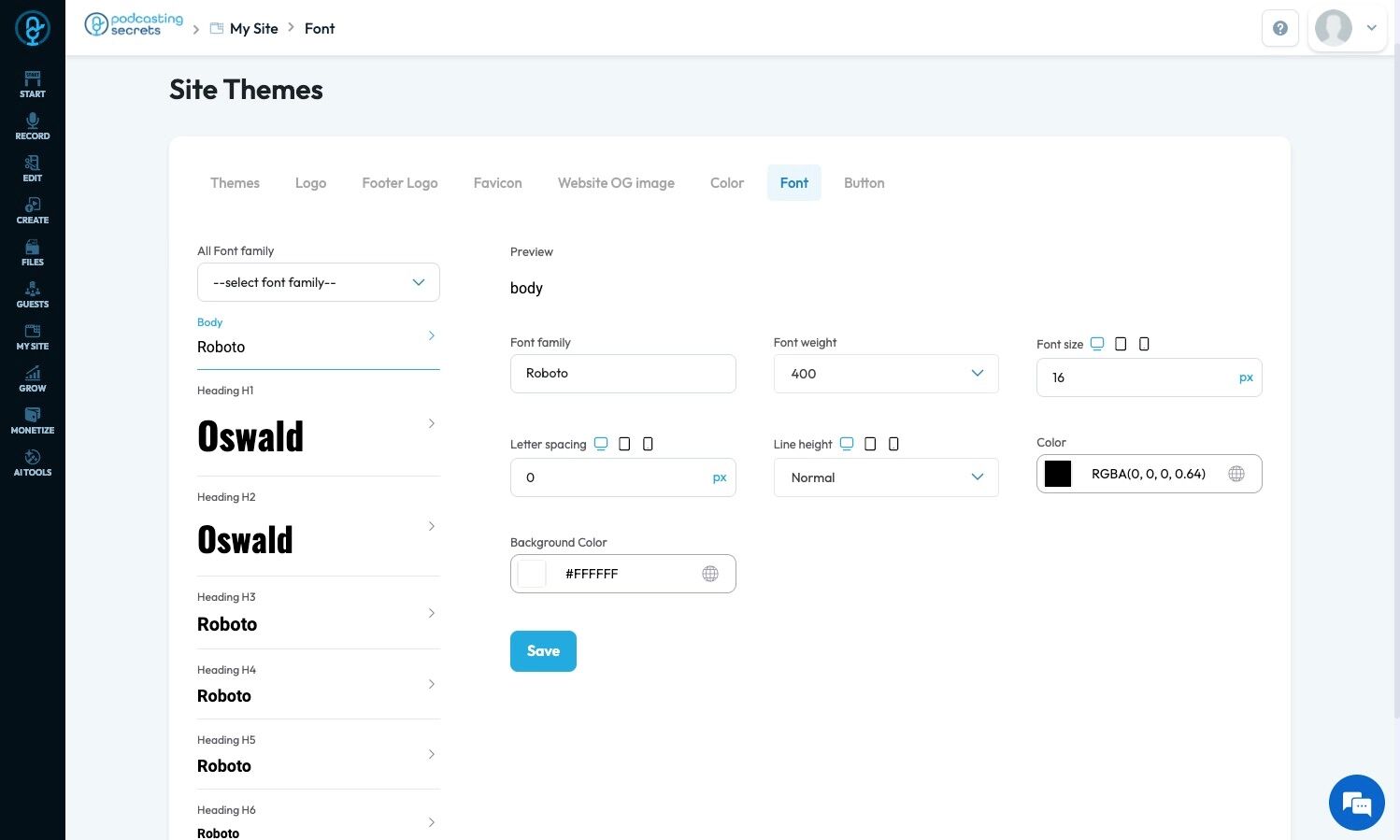Open AI TOOLS in the sidebar
The height and width of the screenshot is (840, 1400).
coord(33,463)
